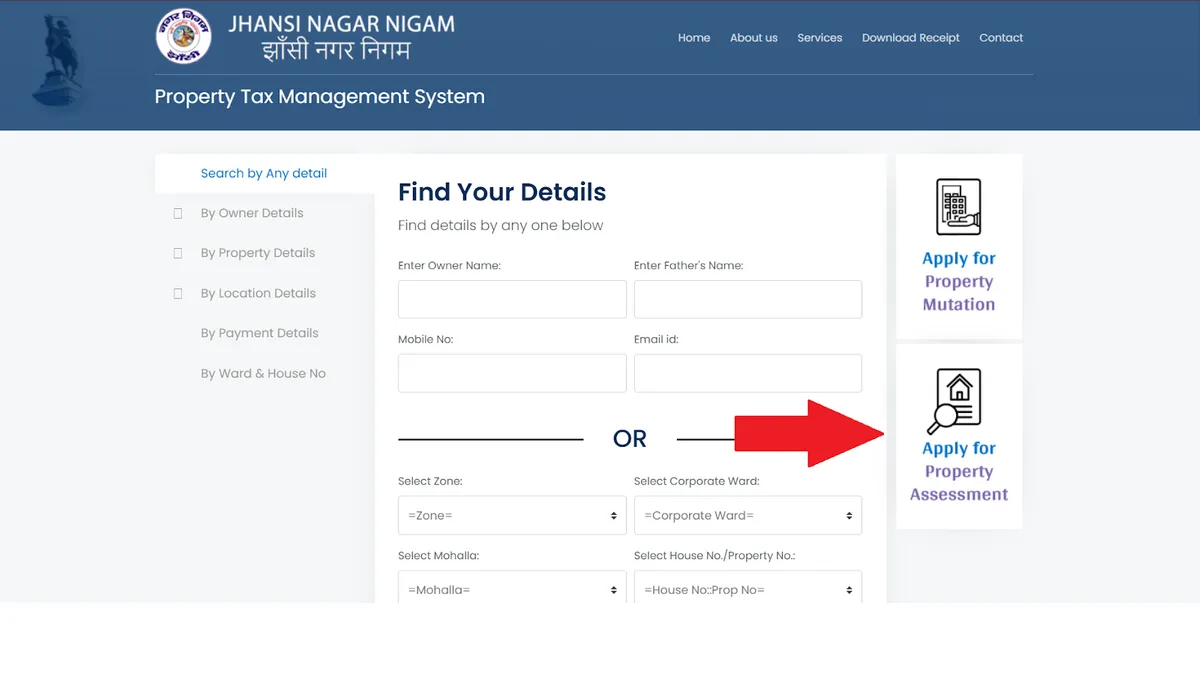Click icon beside By Location Details
The image size is (1200, 693).
[x=178, y=293]
